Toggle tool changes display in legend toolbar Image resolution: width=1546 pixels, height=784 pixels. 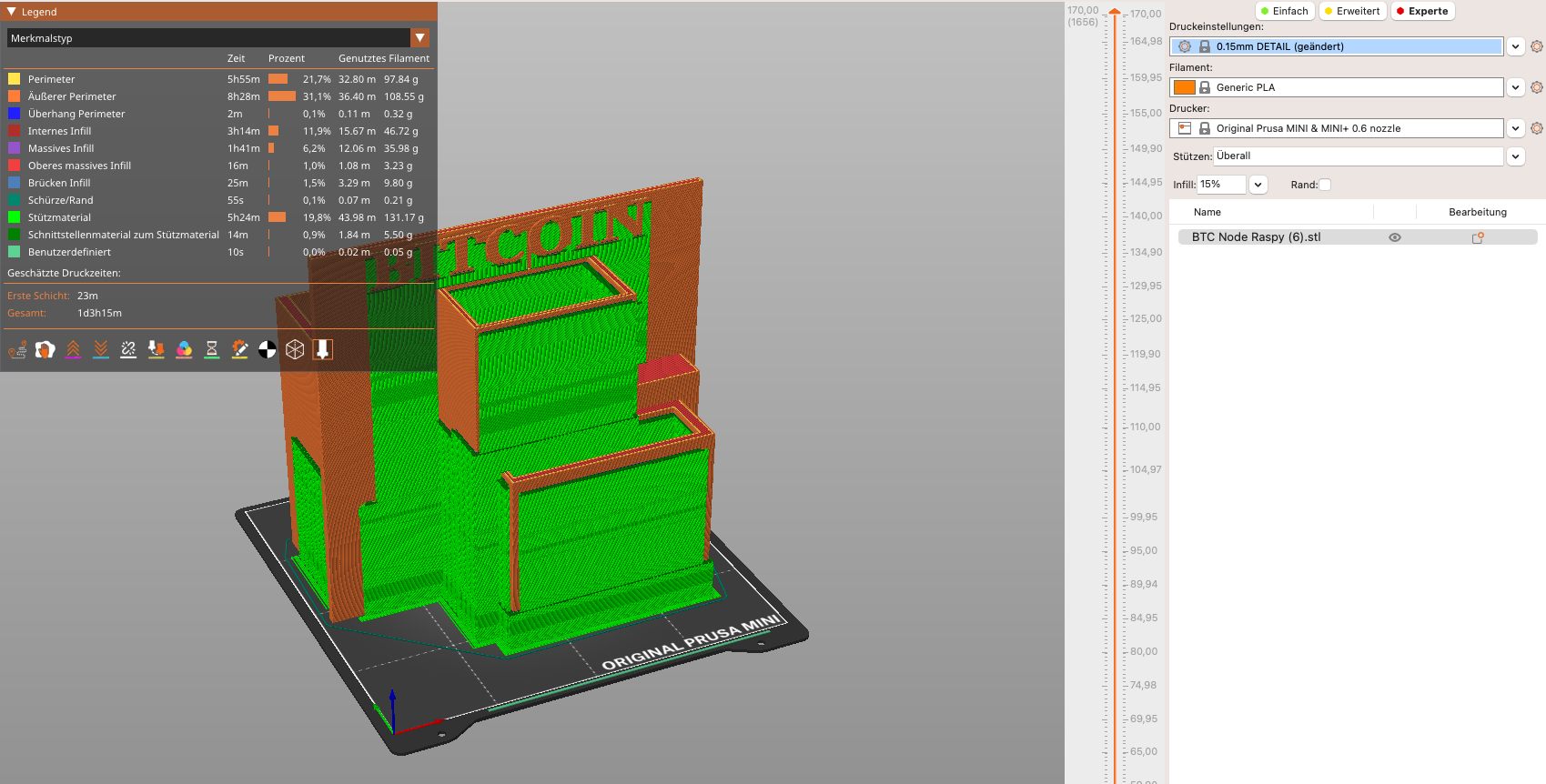(157, 349)
